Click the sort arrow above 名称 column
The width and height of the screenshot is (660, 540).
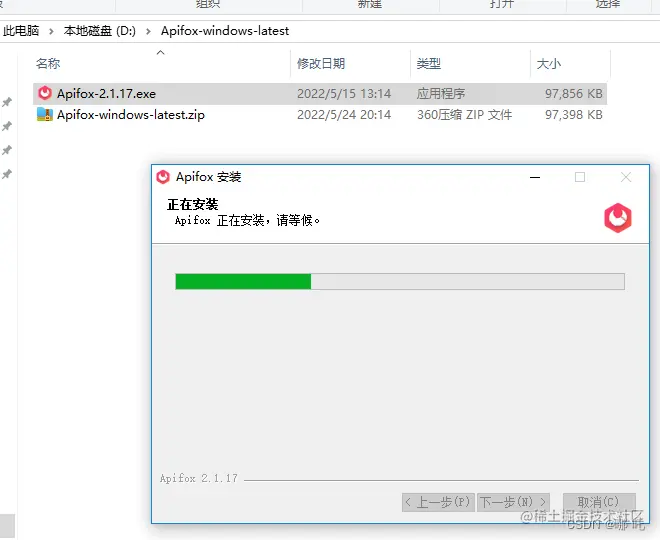tap(160, 52)
